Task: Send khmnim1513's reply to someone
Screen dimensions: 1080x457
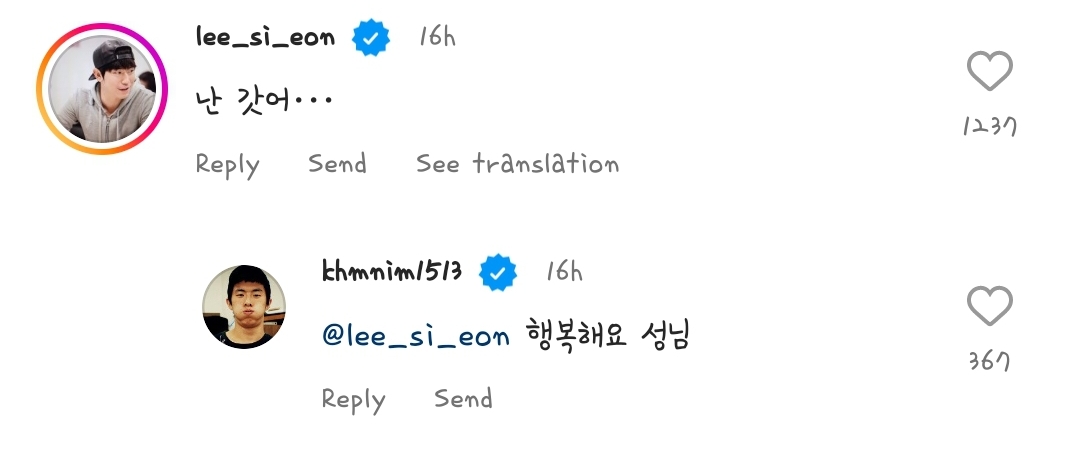Action: click(463, 398)
